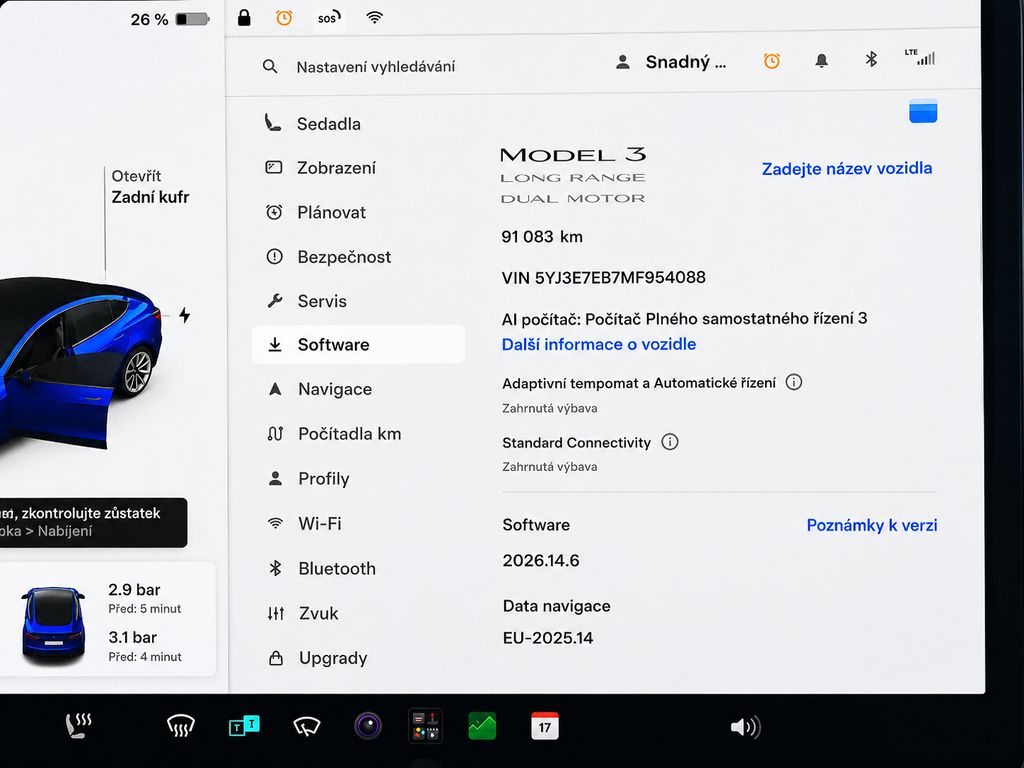Go to Bezpečnost settings

pos(358,257)
